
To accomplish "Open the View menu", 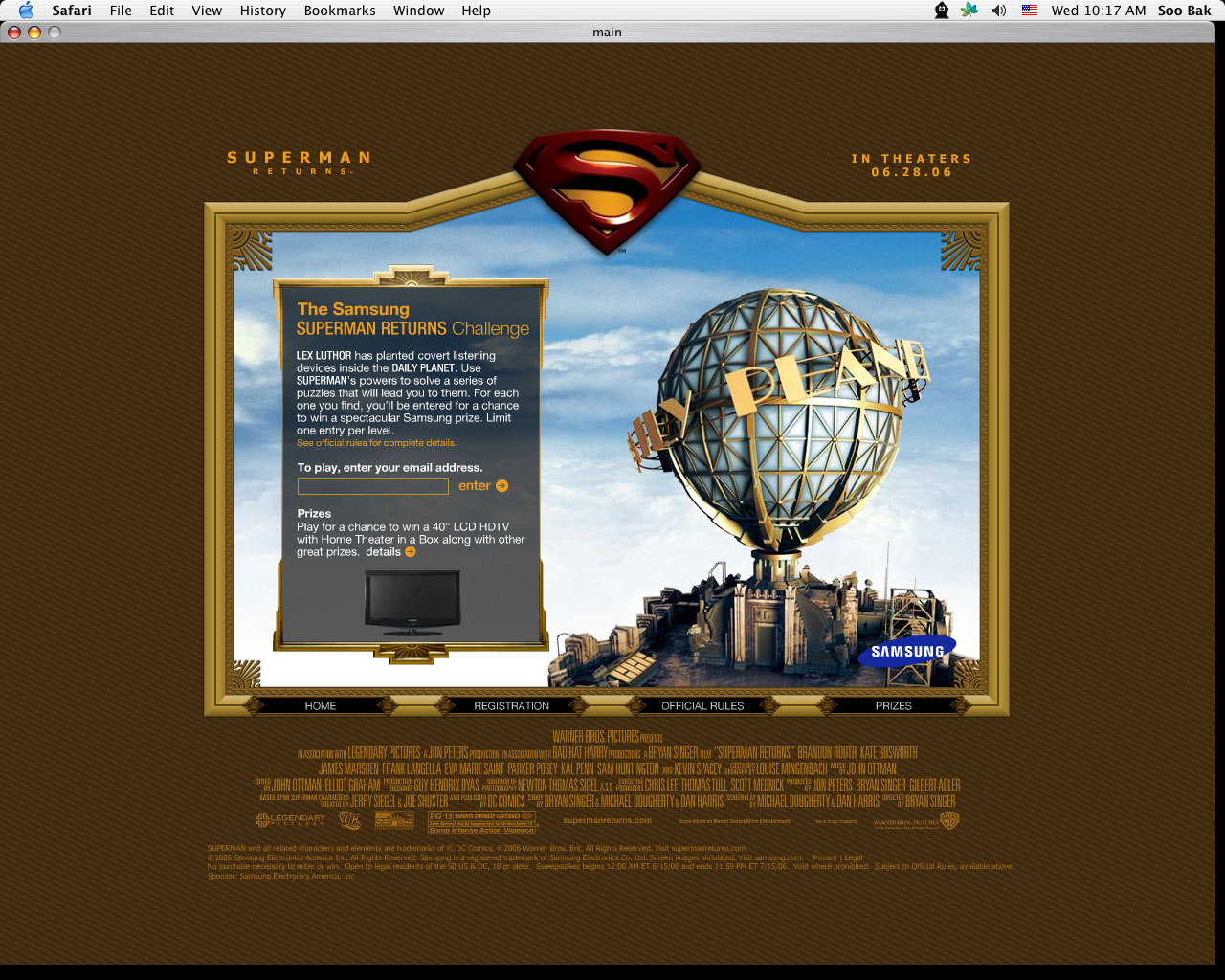I will click(x=207, y=11).
